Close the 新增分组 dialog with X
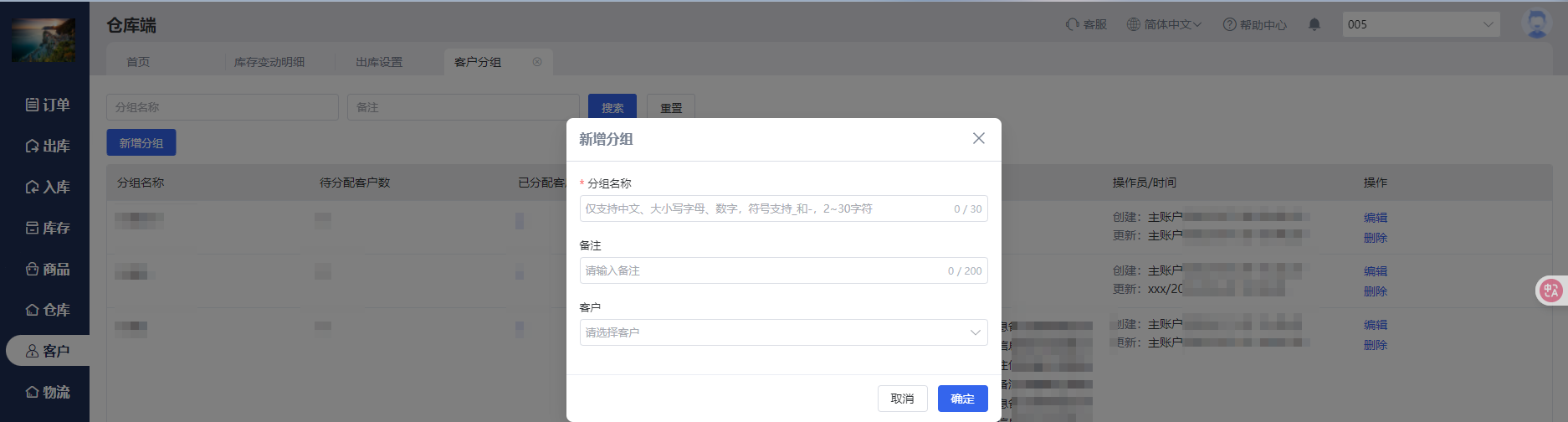 pyautogui.click(x=978, y=138)
